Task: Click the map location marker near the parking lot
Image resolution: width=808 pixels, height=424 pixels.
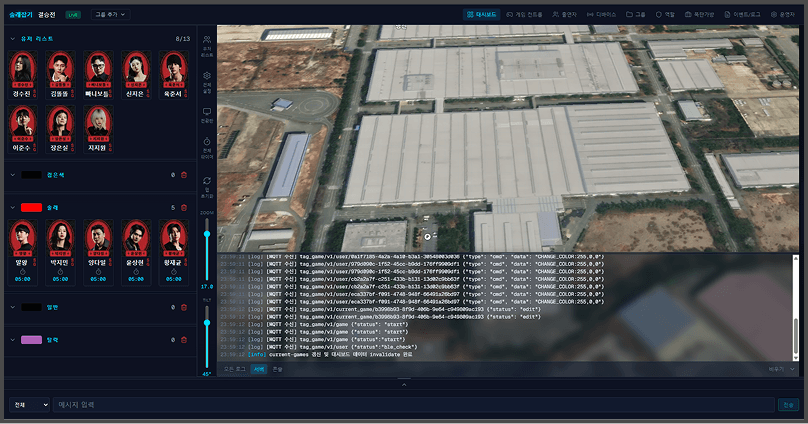Action: click(427, 237)
